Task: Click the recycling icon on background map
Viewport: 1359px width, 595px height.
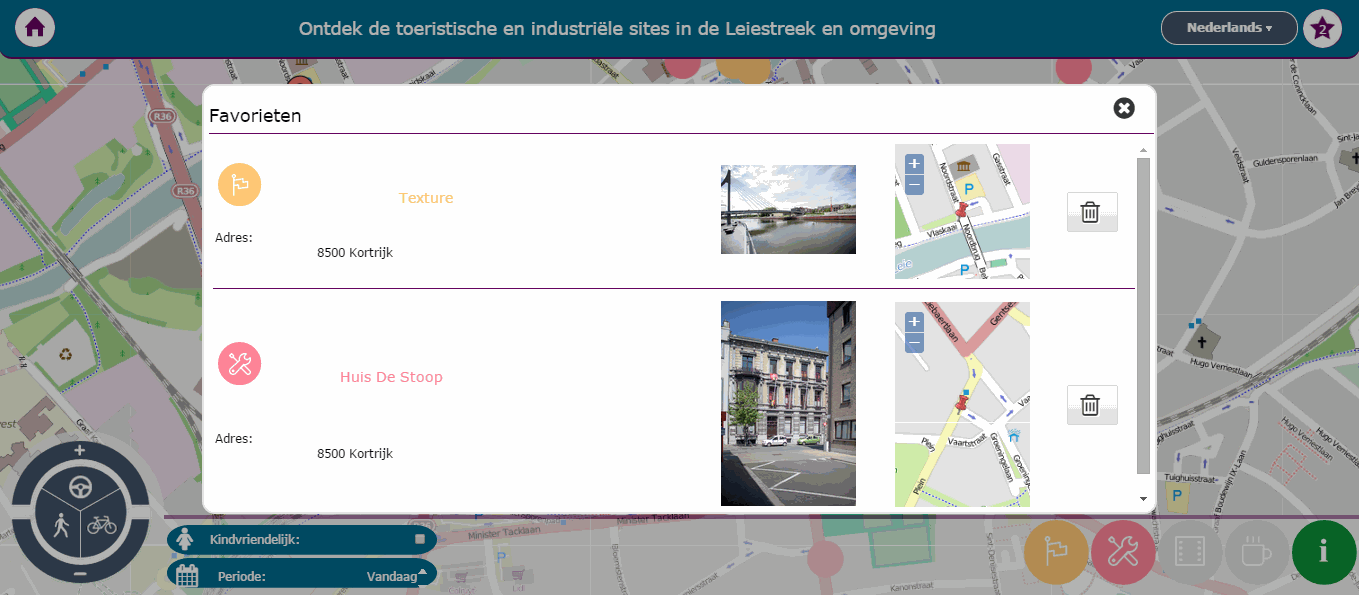Action: [x=66, y=353]
